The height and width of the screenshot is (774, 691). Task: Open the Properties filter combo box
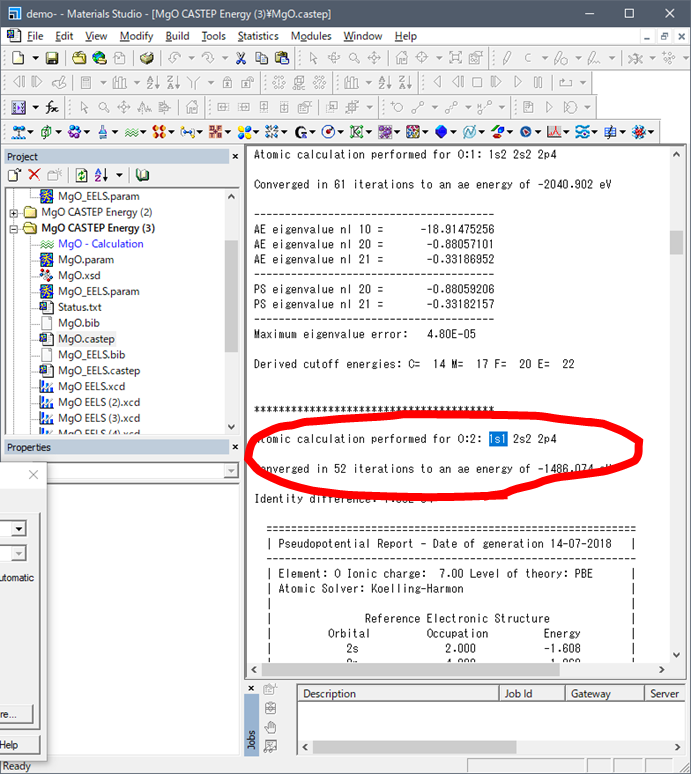point(230,471)
